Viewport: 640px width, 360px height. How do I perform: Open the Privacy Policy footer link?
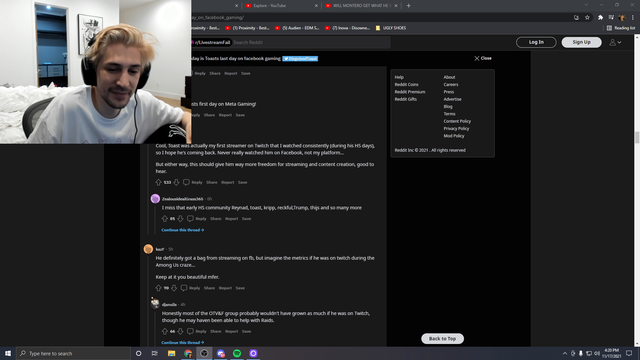click(456, 129)
